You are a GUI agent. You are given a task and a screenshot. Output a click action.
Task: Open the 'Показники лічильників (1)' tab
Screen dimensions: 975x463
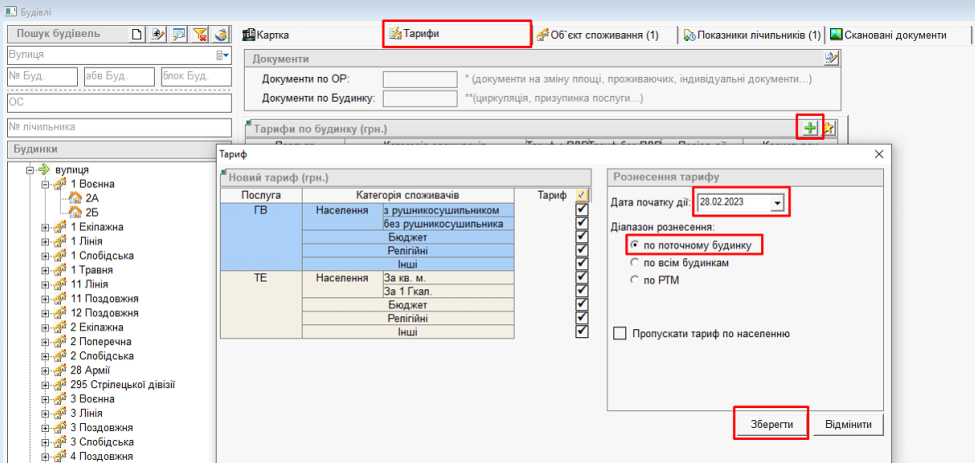pyautogui.click(x=752, y=35)
